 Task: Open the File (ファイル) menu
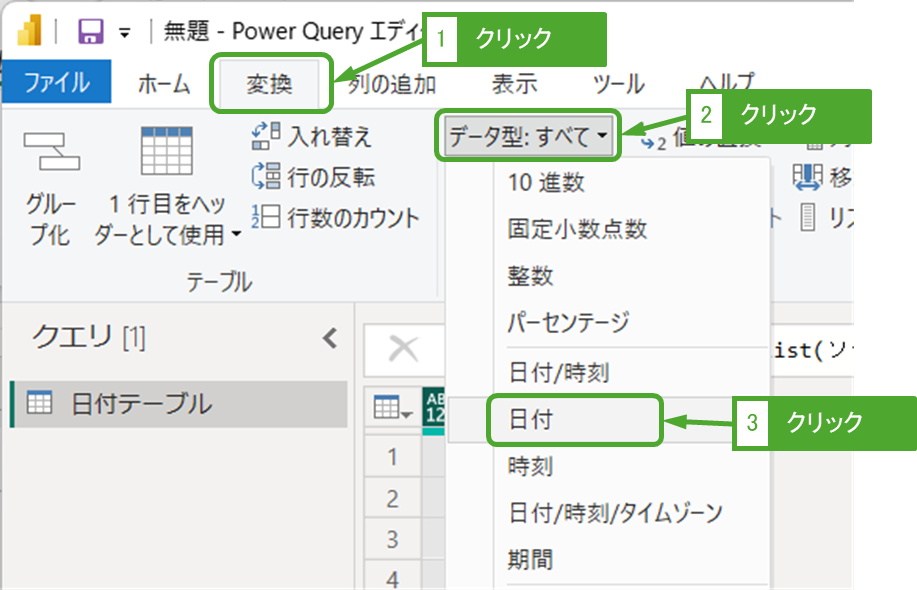56,84
